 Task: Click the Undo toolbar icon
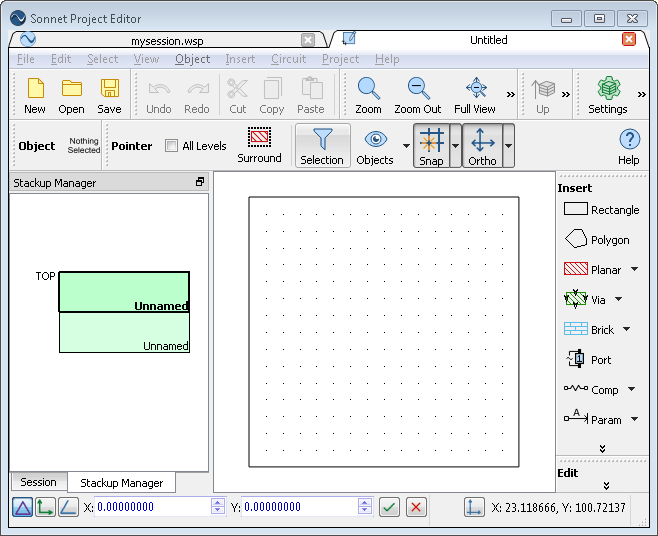pos(159,96)
